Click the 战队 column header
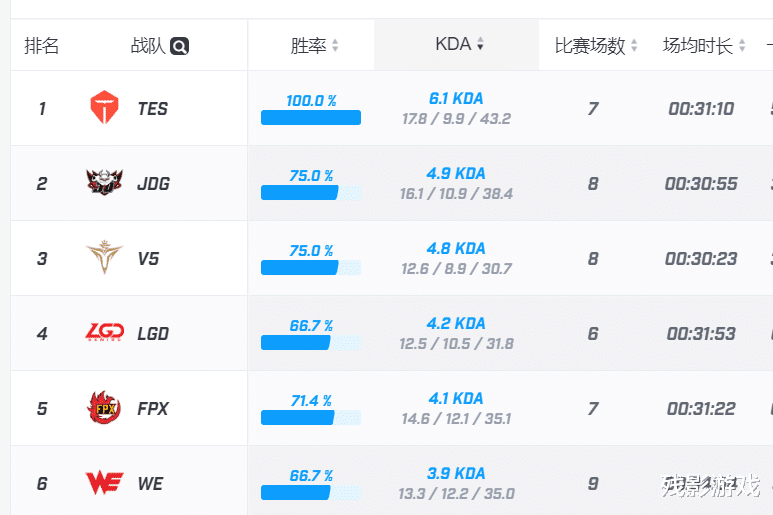Viewport: 773px width, 515px height. click(147, 46)
